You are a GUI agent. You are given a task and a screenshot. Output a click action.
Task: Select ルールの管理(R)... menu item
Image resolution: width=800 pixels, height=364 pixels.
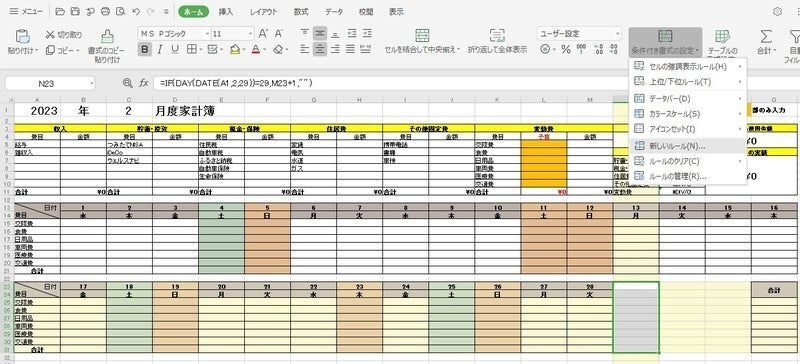tap(688, 176)
